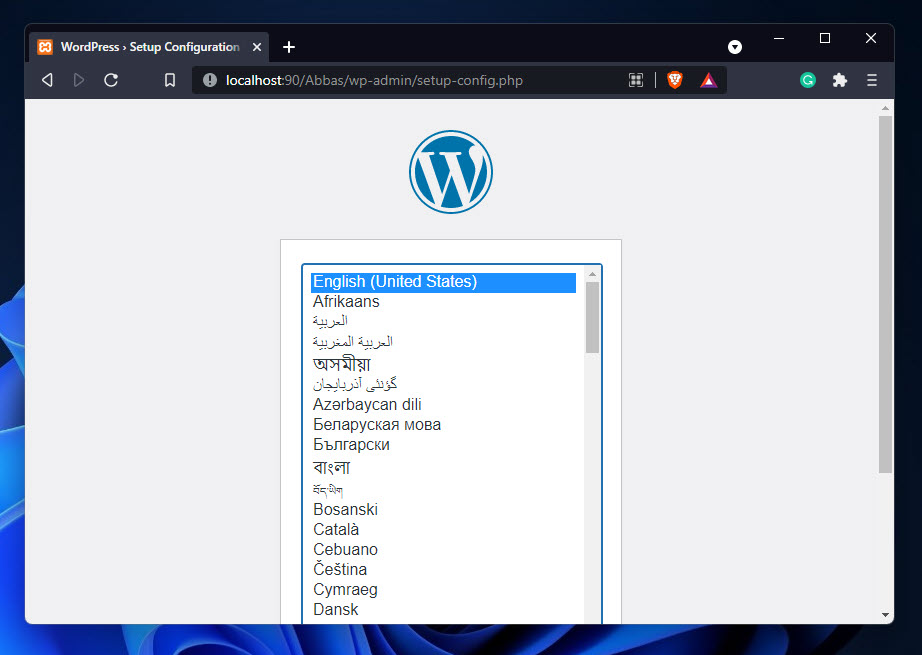Select Dansk language
This screenshot has width=922, height=655.
point(443,609)
